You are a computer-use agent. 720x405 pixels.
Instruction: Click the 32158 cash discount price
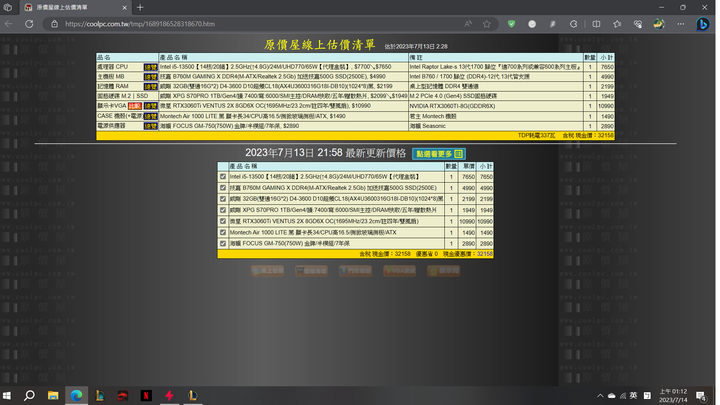pos(484,254)
